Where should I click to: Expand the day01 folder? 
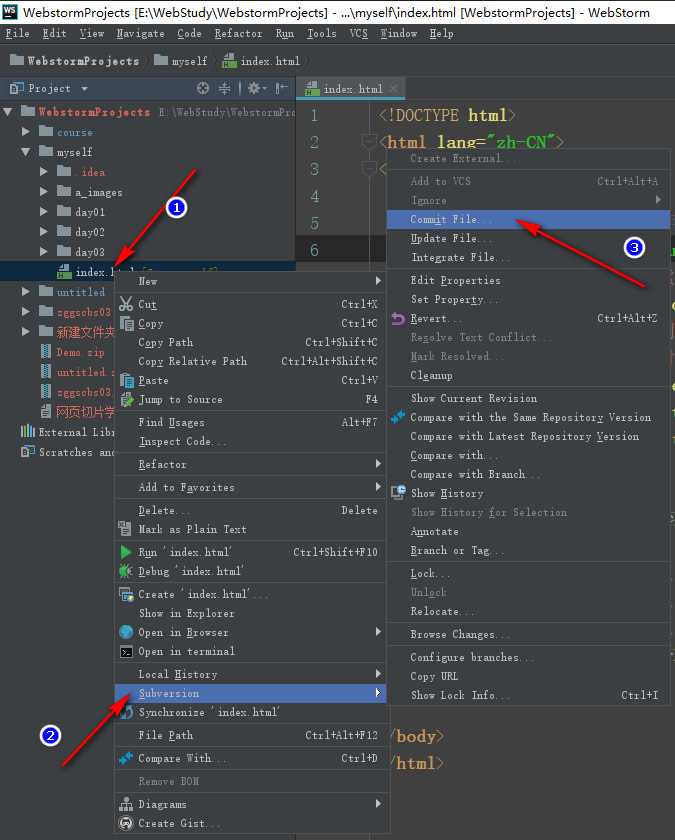[44, 212]
